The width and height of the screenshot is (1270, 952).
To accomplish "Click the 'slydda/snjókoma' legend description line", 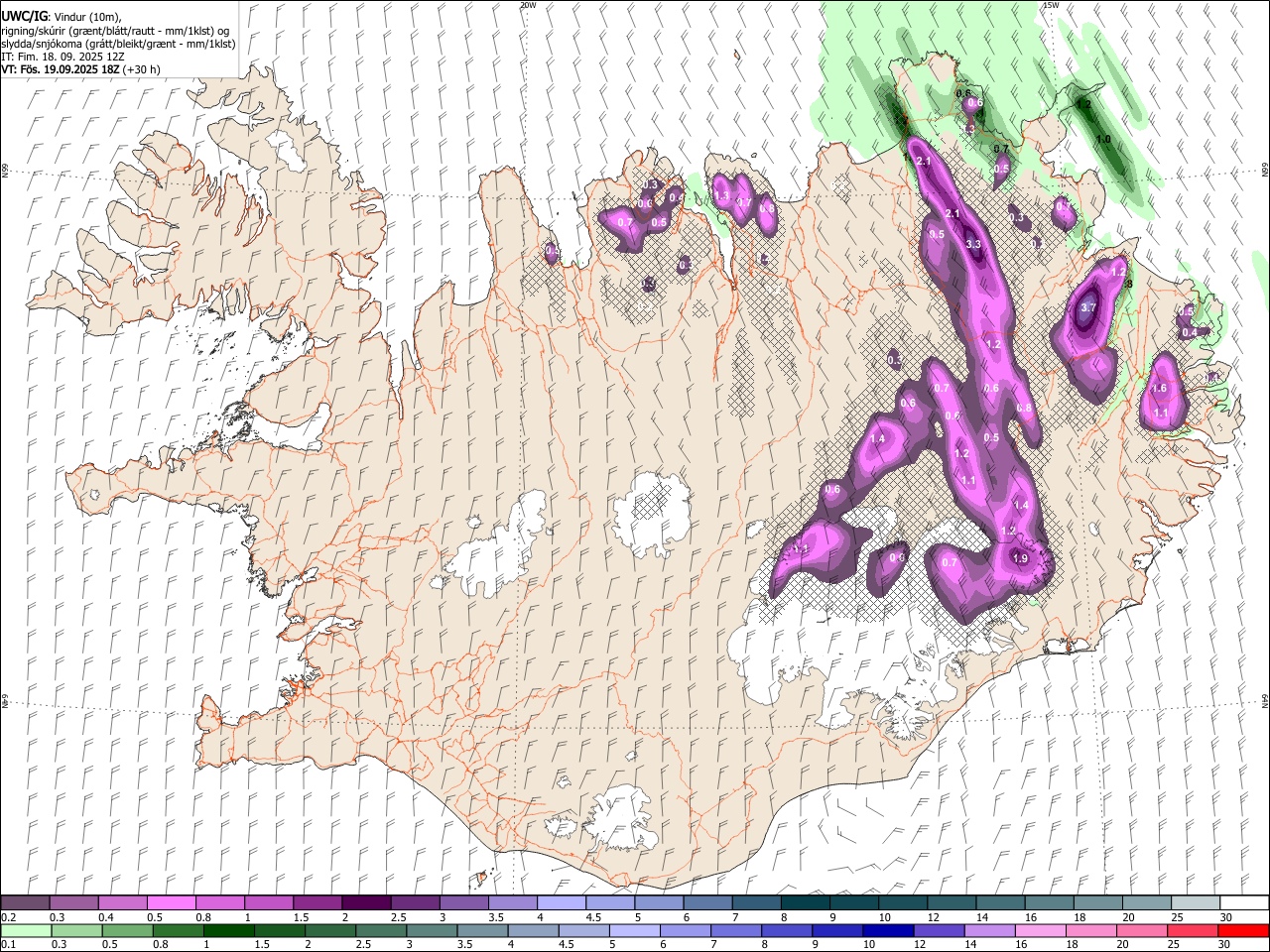I will click(118, 44).
